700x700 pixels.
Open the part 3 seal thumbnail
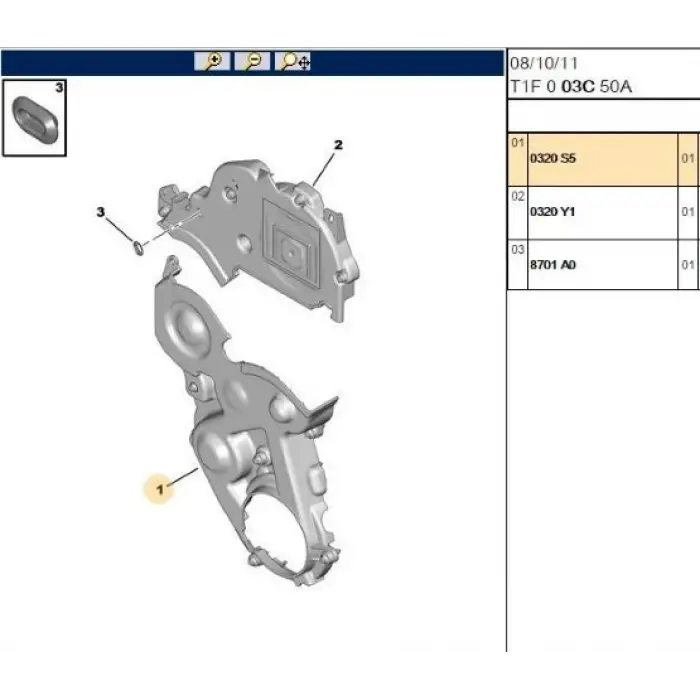[34, 118]
